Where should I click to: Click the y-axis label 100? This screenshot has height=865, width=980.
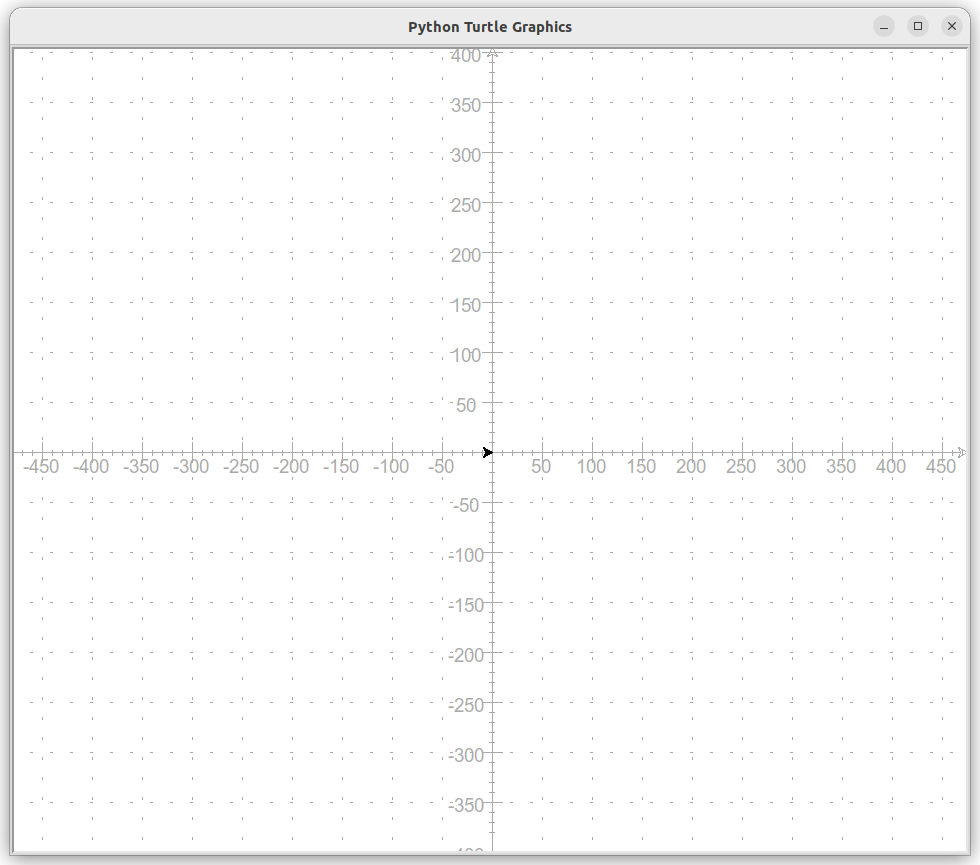pyautogui.click(x=466, y=355)
